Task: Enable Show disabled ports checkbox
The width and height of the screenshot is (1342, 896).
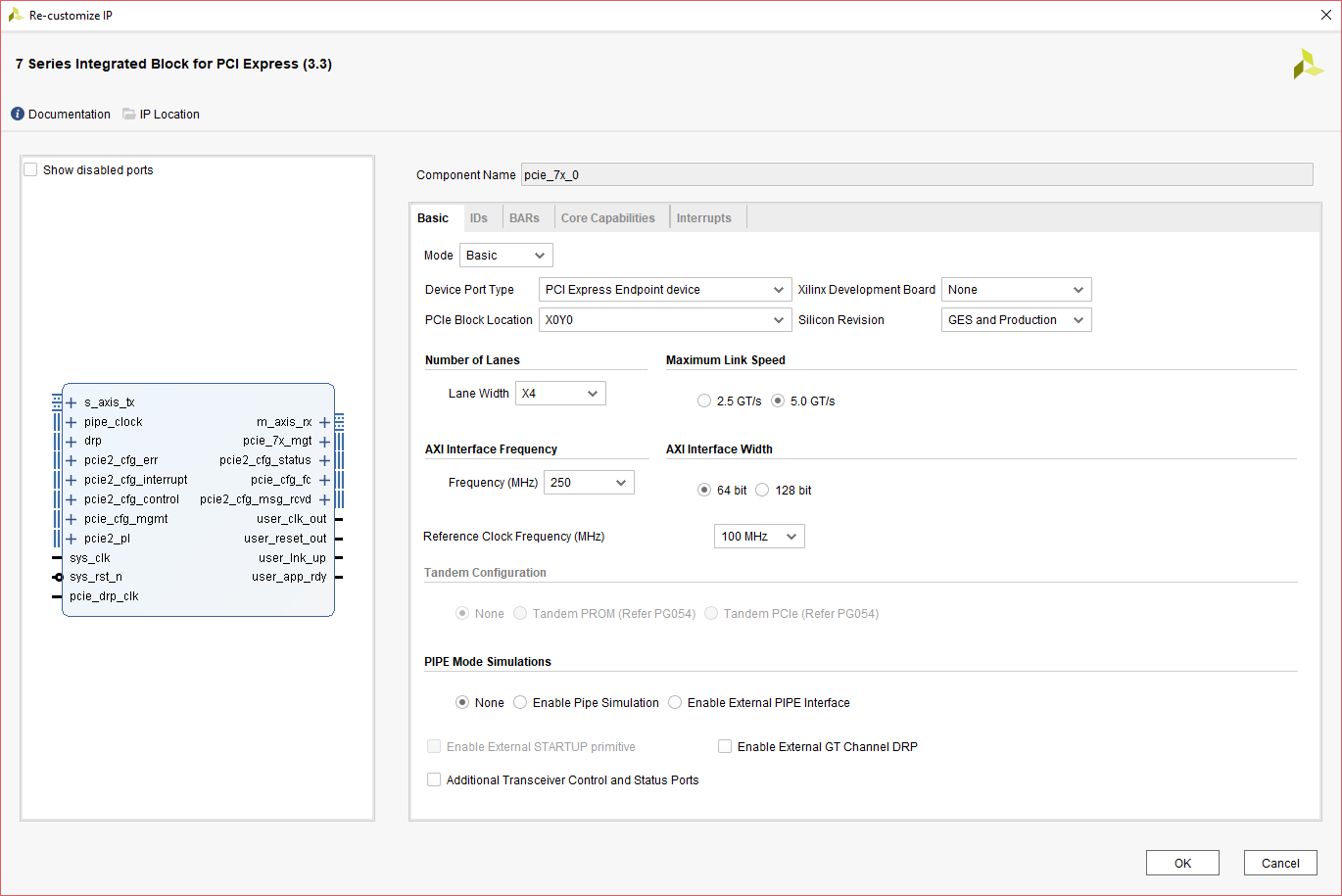Action: 30,170
